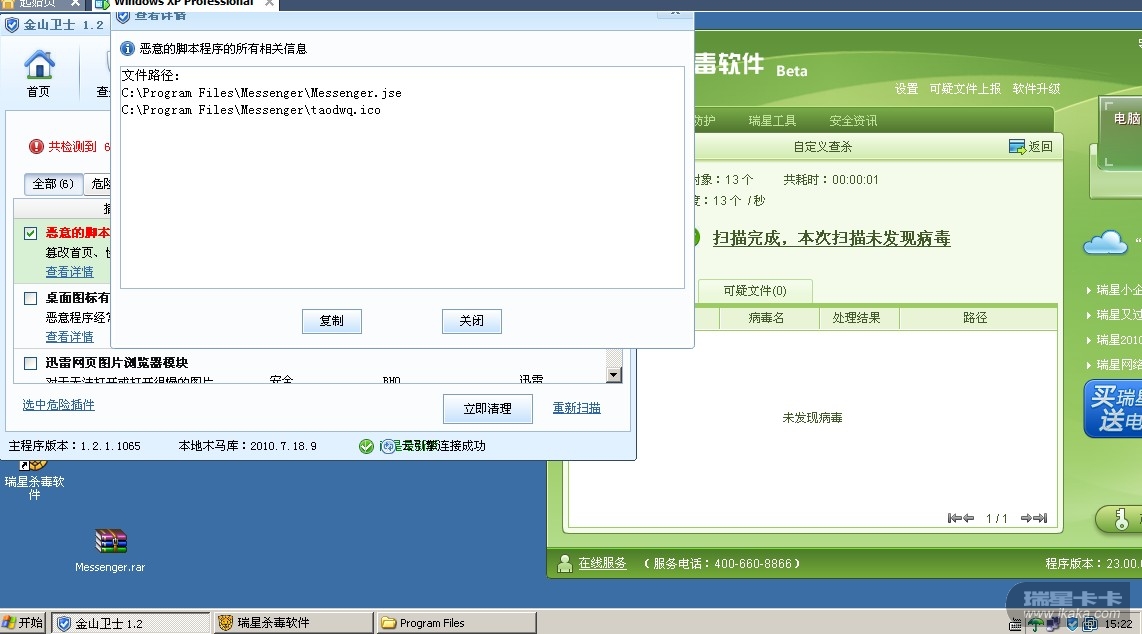
Task: Select the 全部 (6) tab
Action: 53,183
